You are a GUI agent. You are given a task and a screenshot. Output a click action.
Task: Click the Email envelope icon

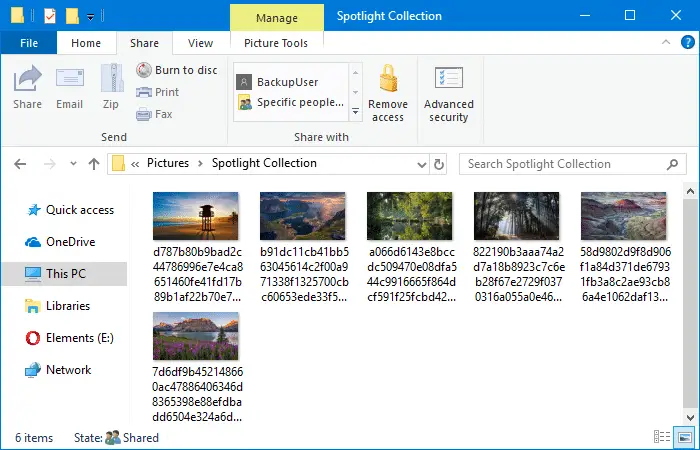tap(70, 78)
